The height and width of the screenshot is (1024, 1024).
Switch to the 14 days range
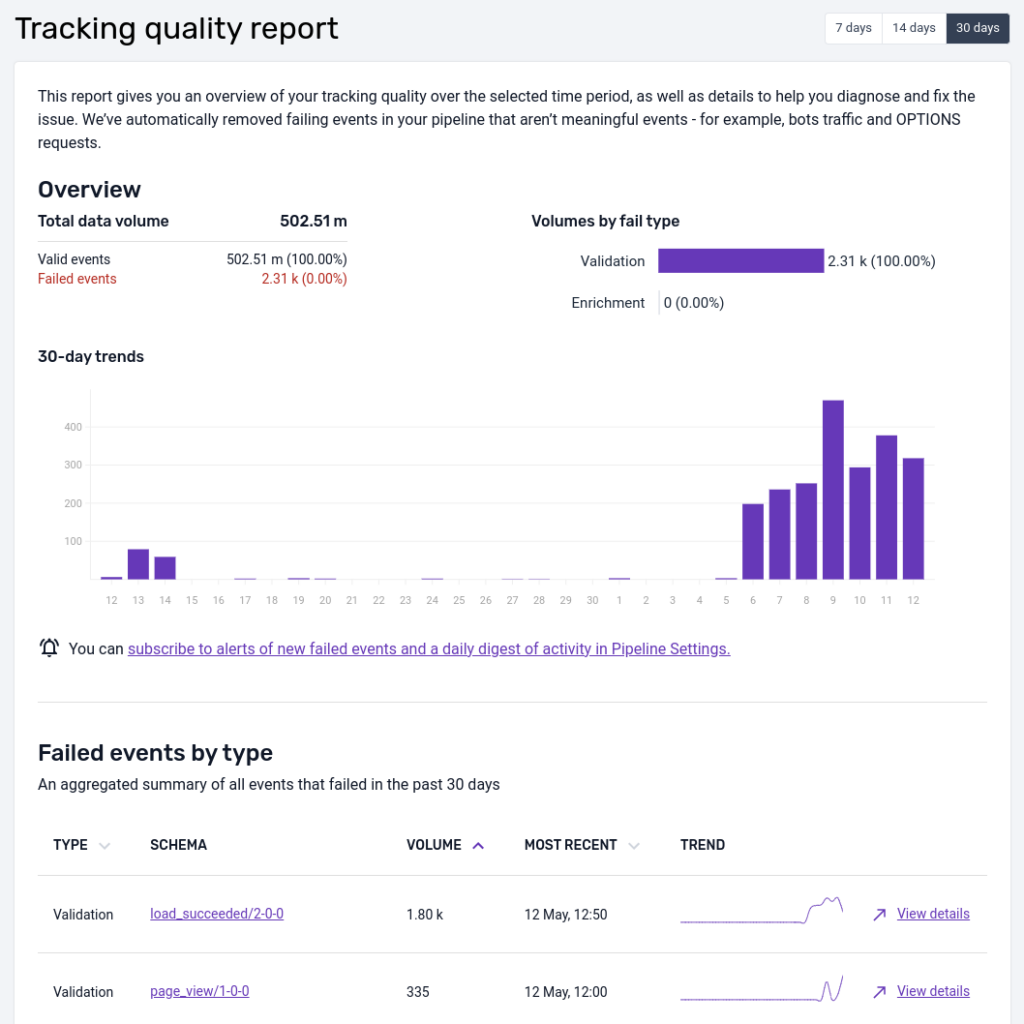(914, 28)
